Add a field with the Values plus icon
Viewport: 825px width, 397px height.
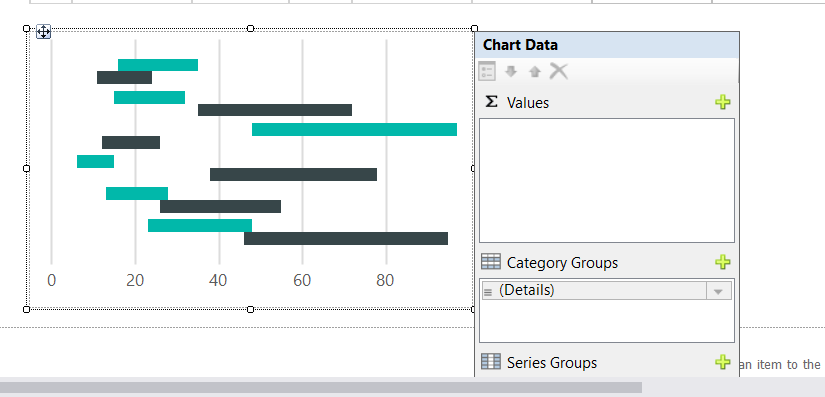pyautogui.click(x=723, y=102)
